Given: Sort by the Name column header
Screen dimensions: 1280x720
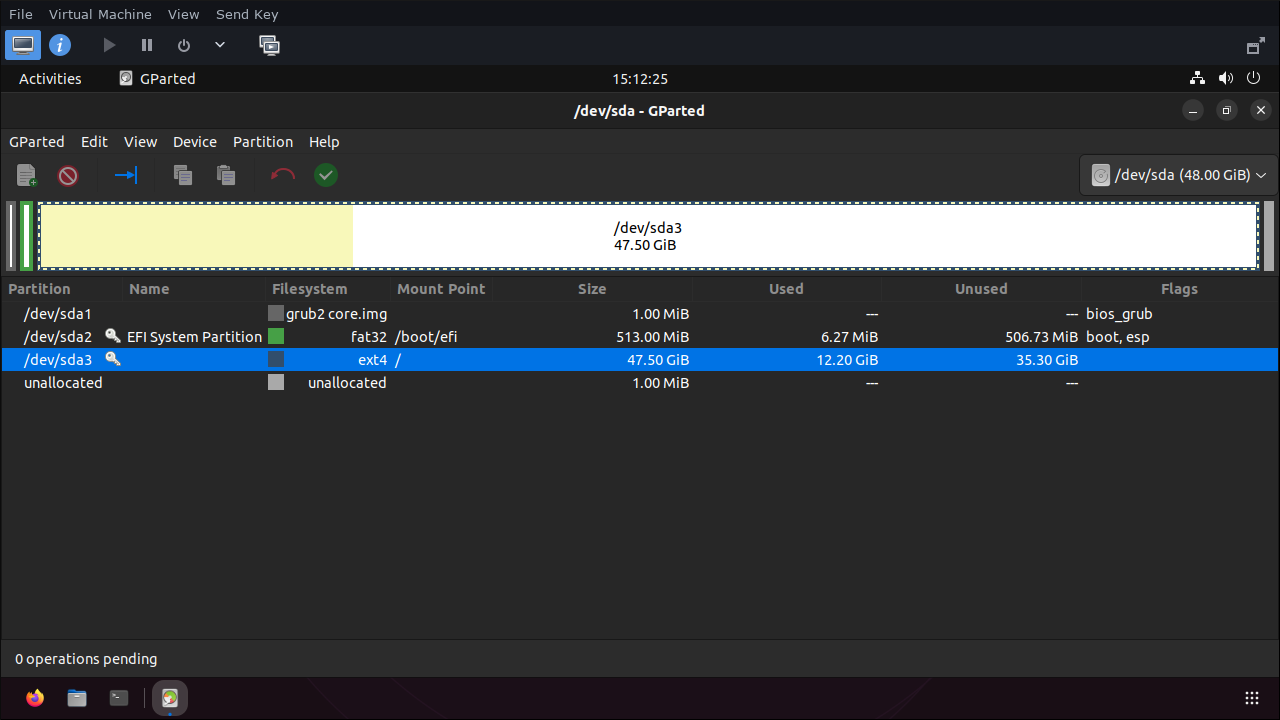Looking at the screenshot, I should point(196,289).
